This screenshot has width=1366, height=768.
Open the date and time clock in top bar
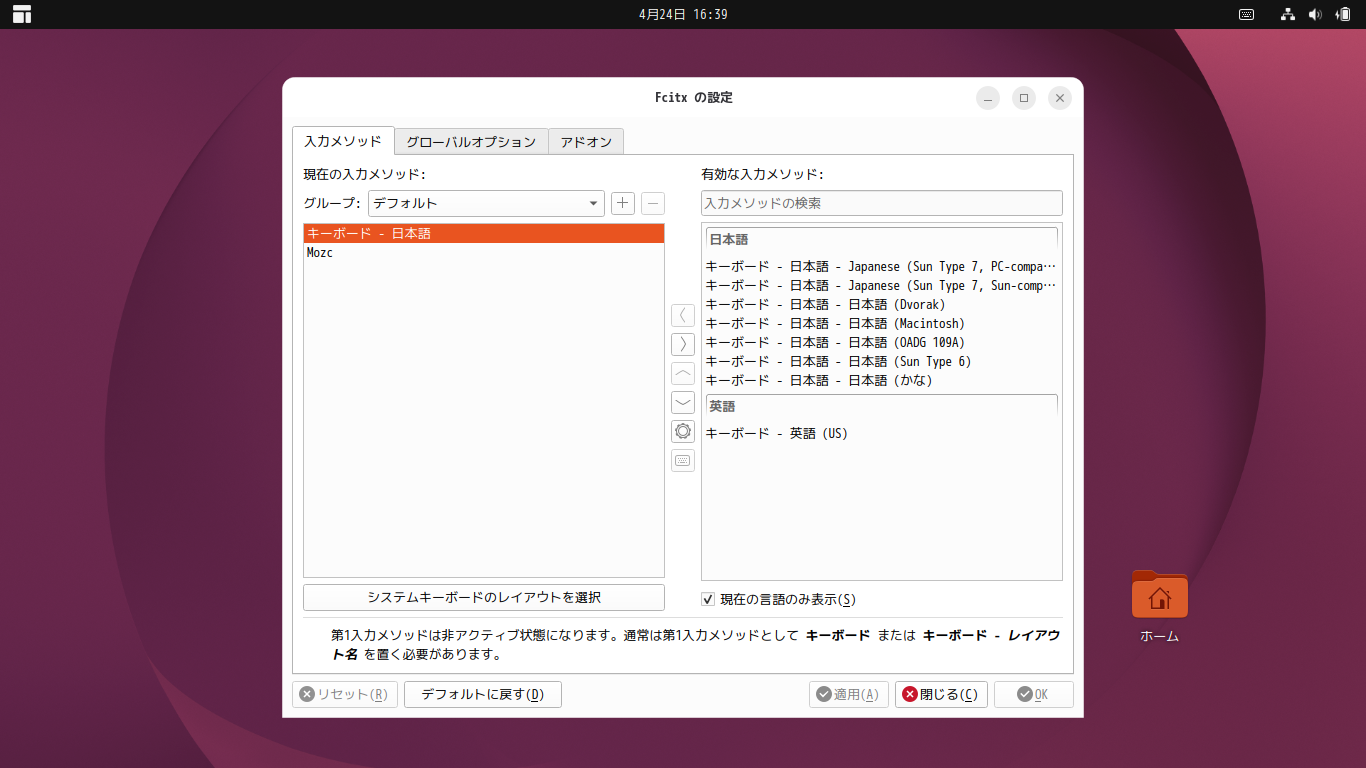coord(683,14)
